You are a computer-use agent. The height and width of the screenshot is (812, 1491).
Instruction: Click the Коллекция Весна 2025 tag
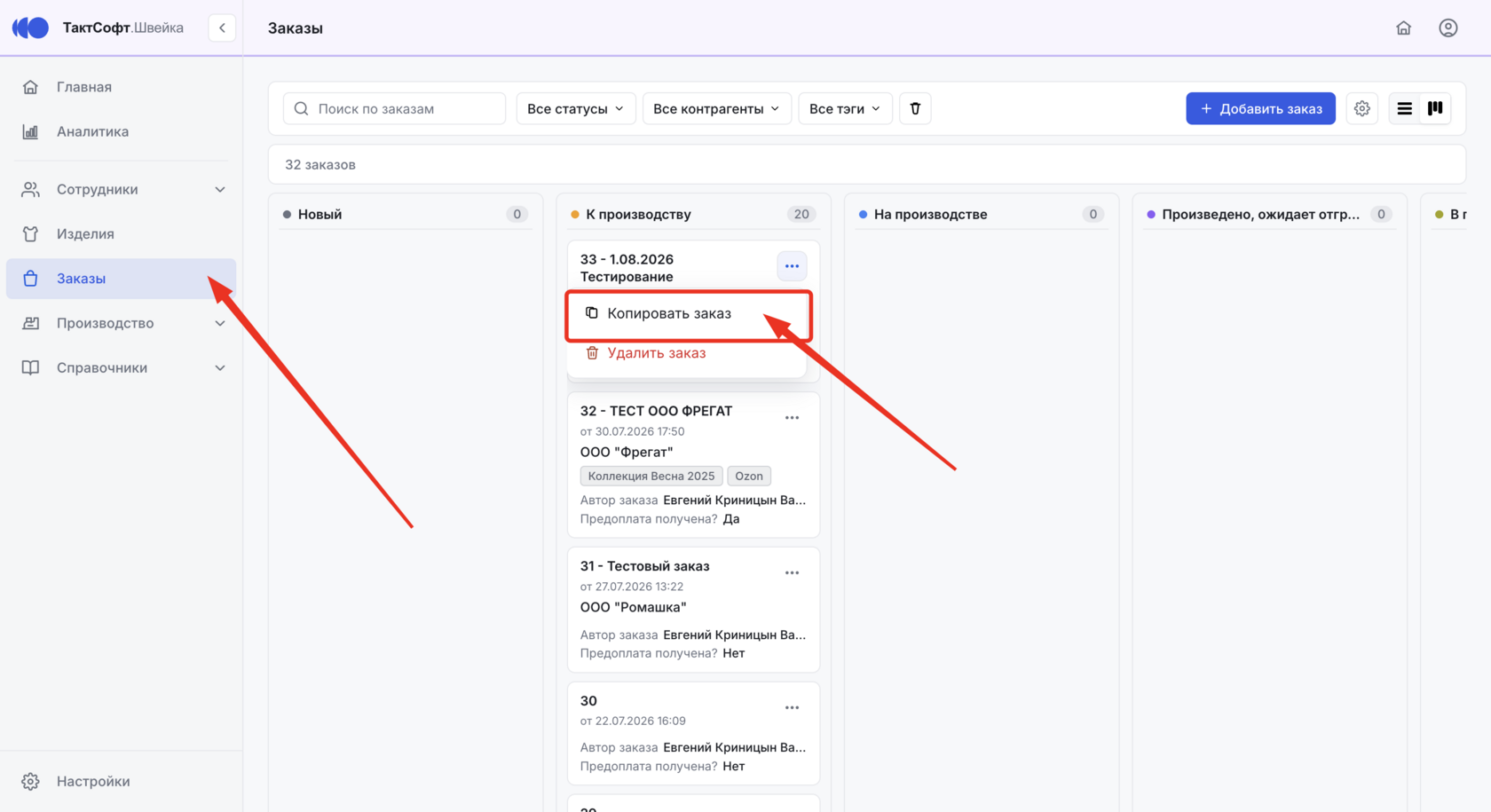pyautogui.click(x=651, y=476)
